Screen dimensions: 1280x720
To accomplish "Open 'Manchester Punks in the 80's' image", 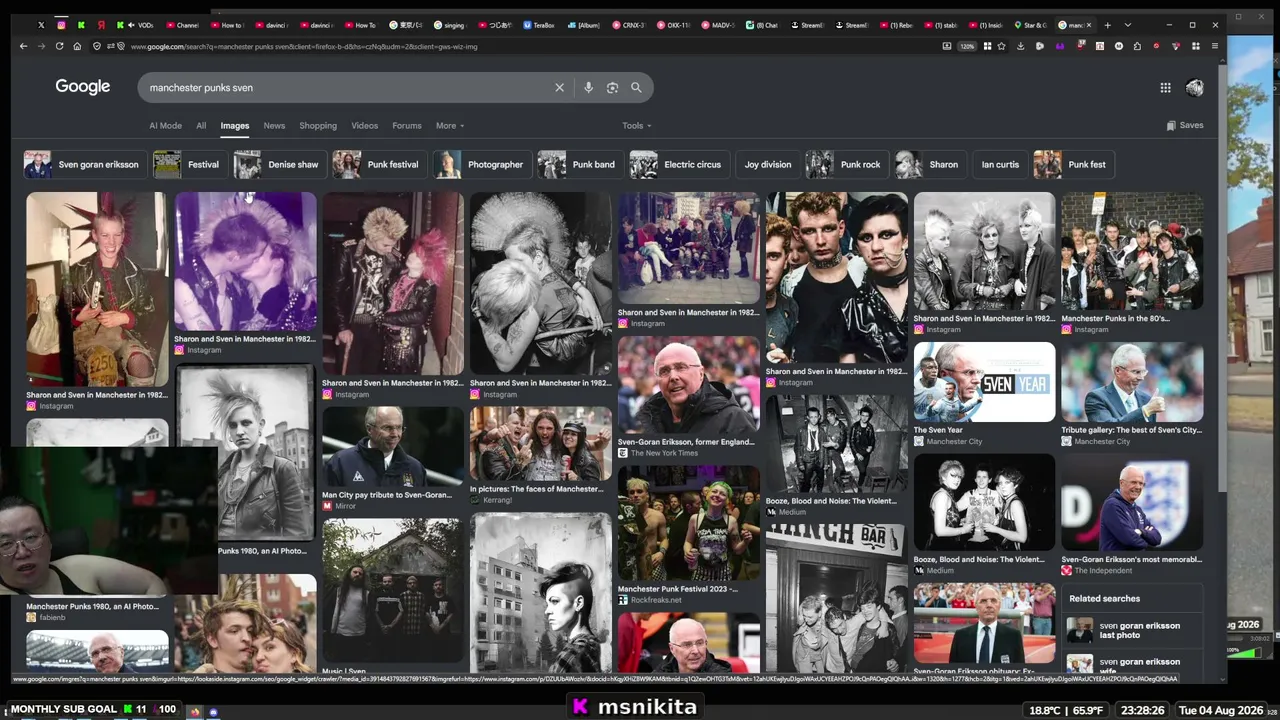I will [1132, 252].
